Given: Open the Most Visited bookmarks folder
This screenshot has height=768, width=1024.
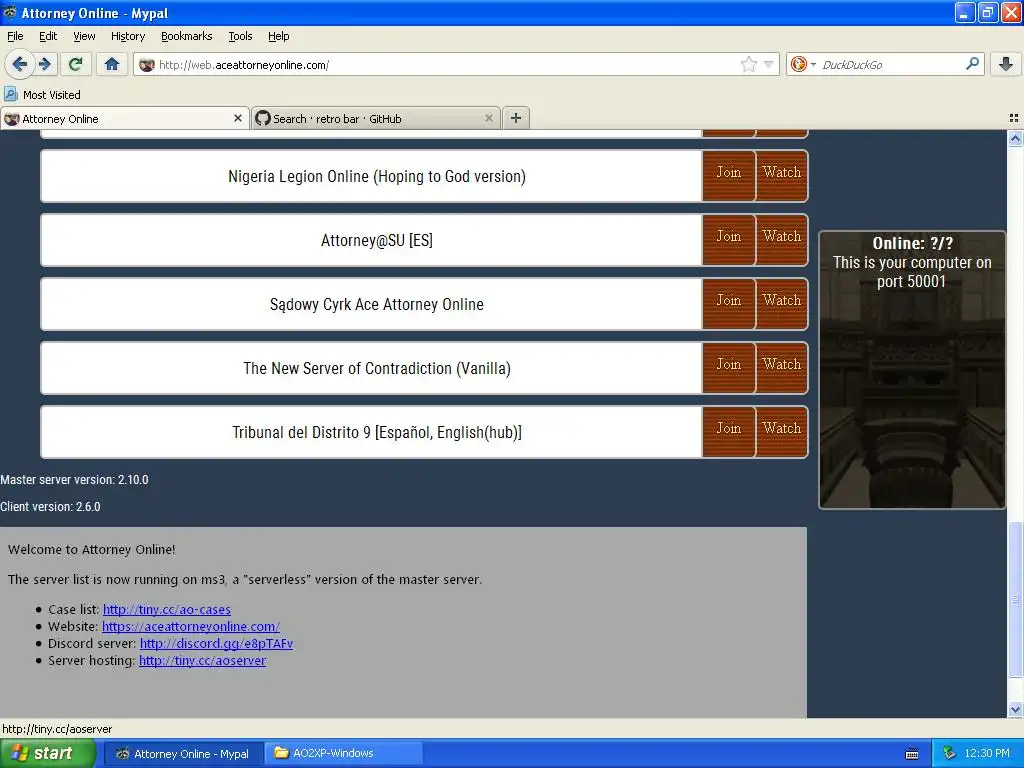Looking at the screenshot, I should pos(43,95).
